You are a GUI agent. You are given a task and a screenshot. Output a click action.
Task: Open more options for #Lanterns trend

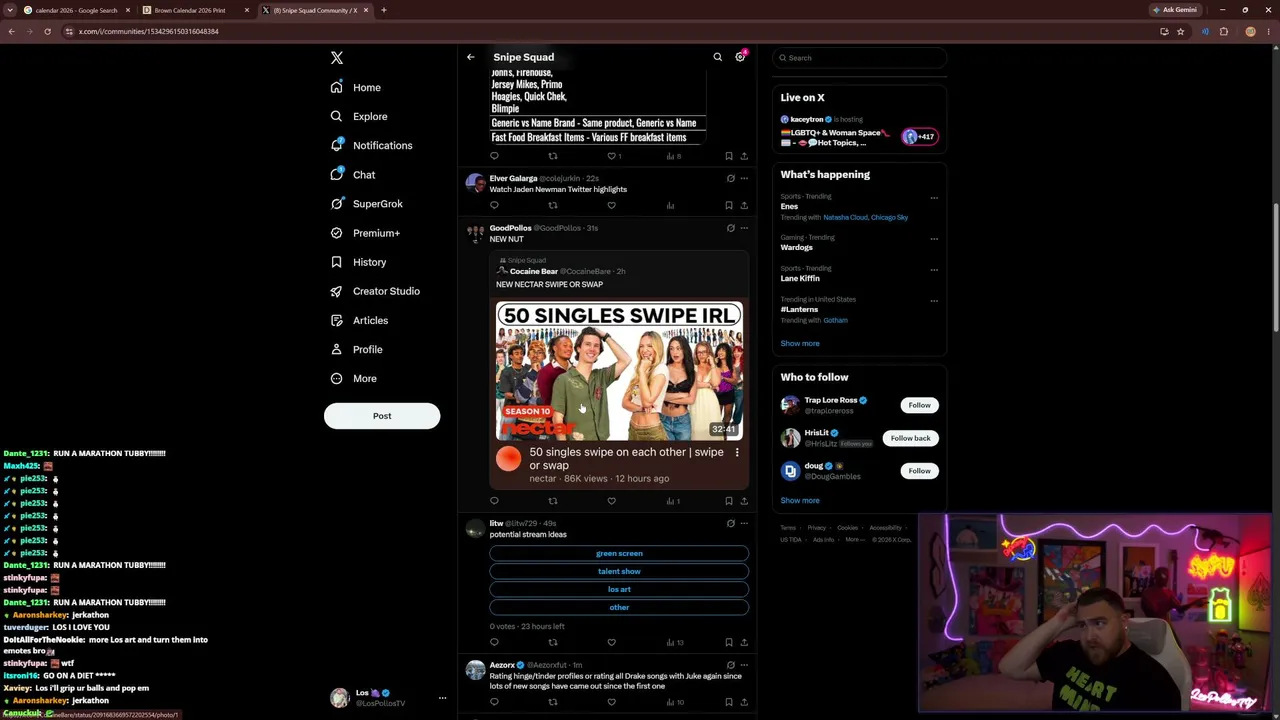[934, 300]
